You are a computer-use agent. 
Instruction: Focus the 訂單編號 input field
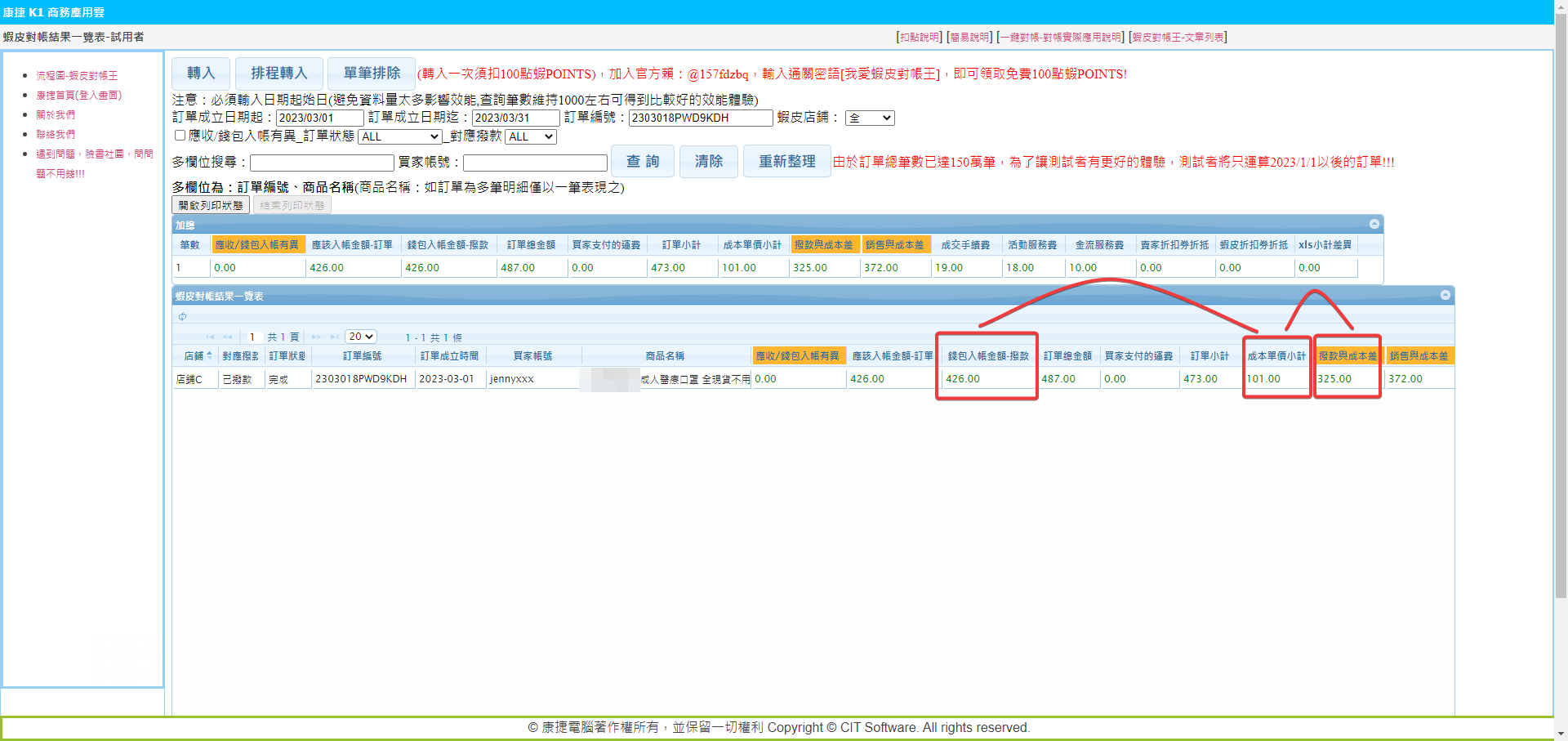(x=700, y=118)
